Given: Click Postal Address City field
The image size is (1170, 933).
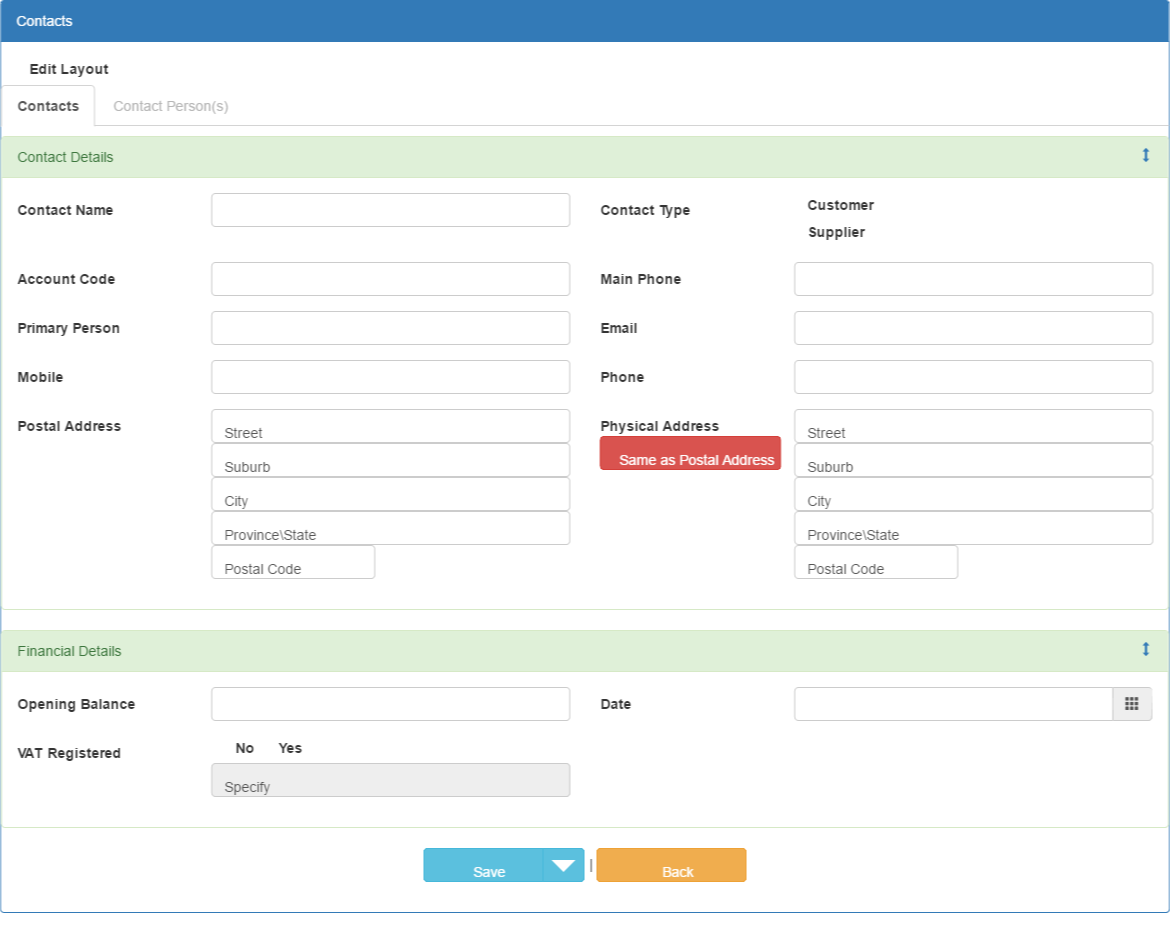Looking at the screenshot, I should click(390, 494).
